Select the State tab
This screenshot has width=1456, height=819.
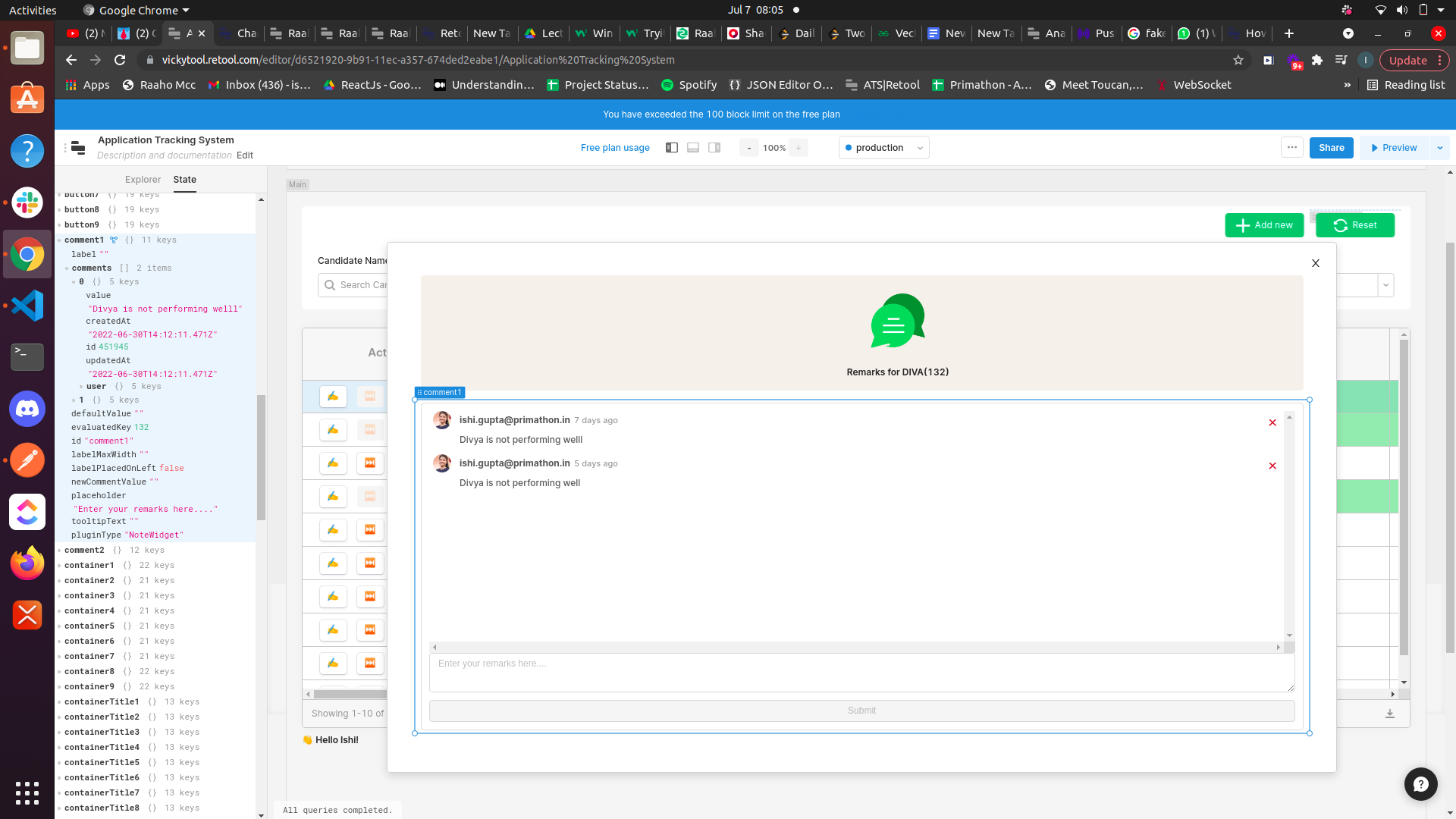point(184,180)
